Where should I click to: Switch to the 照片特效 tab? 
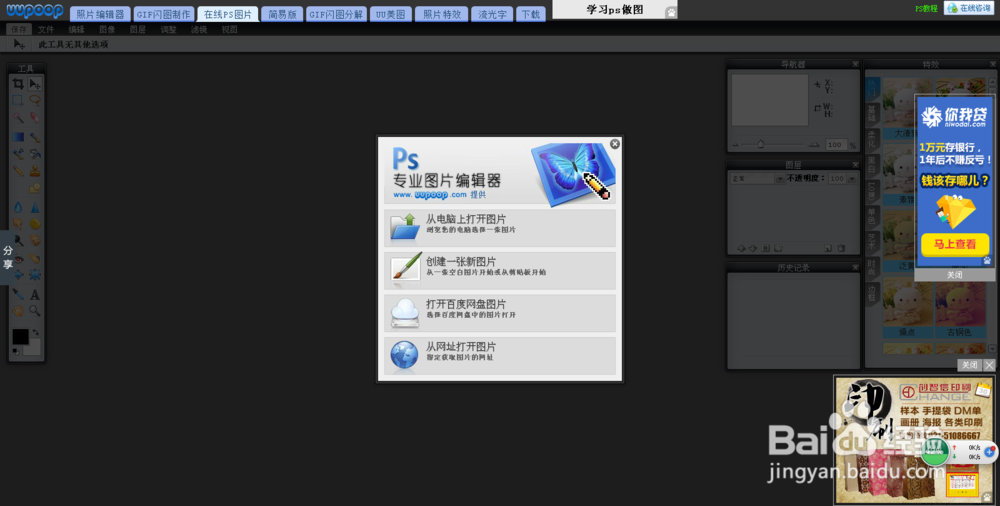[442, 14]
